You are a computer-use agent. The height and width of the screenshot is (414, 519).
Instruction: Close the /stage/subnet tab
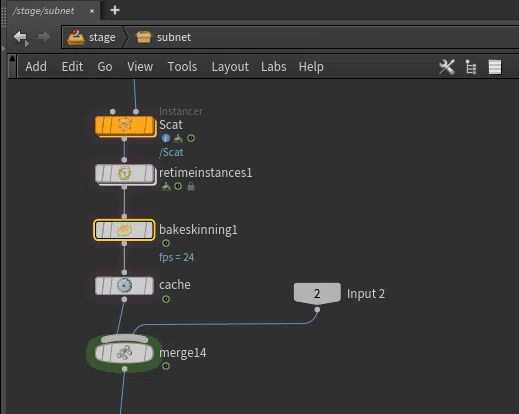click(92, 11)
